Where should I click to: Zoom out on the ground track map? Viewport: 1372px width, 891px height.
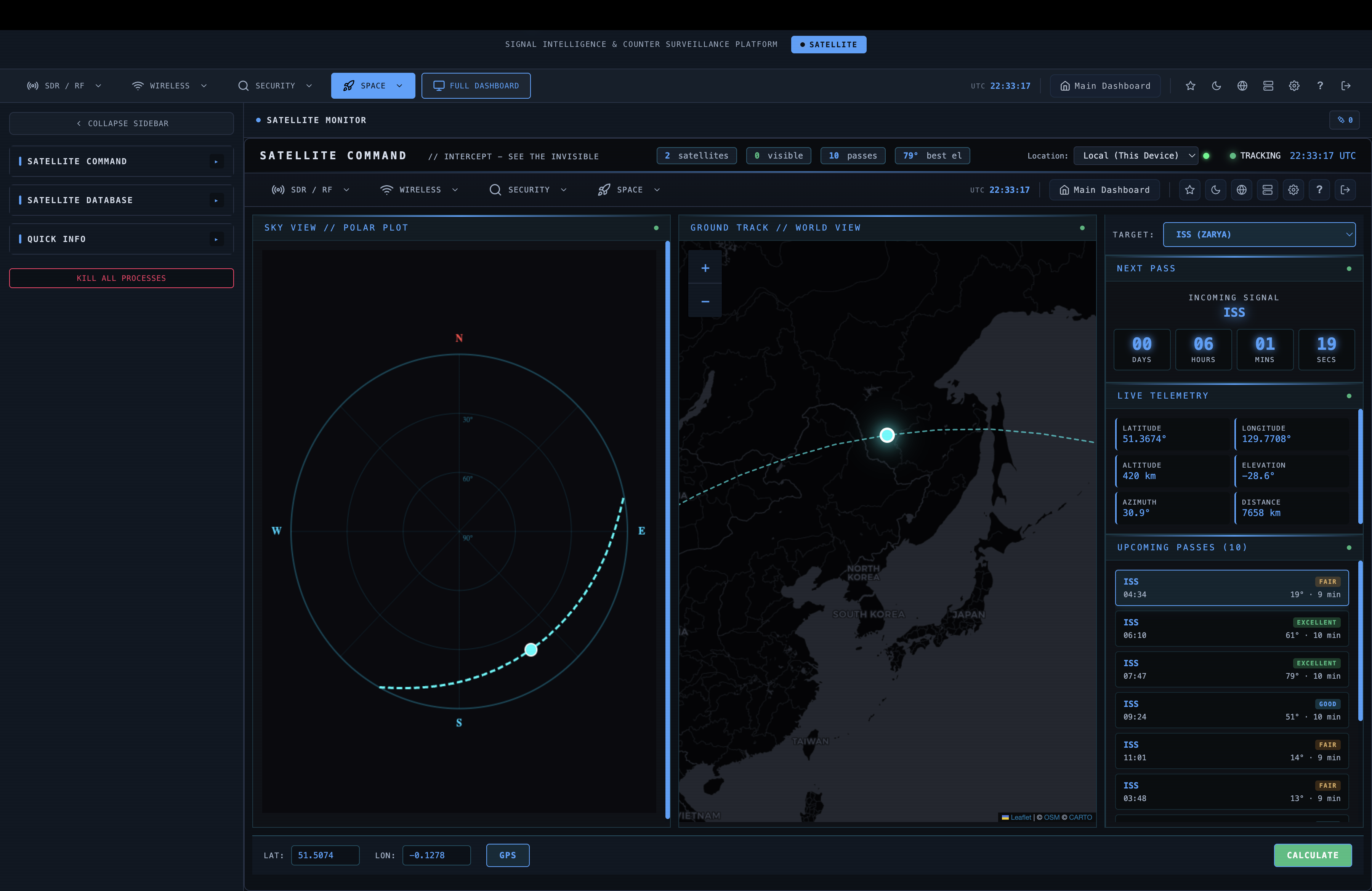[x=704, y=301]
